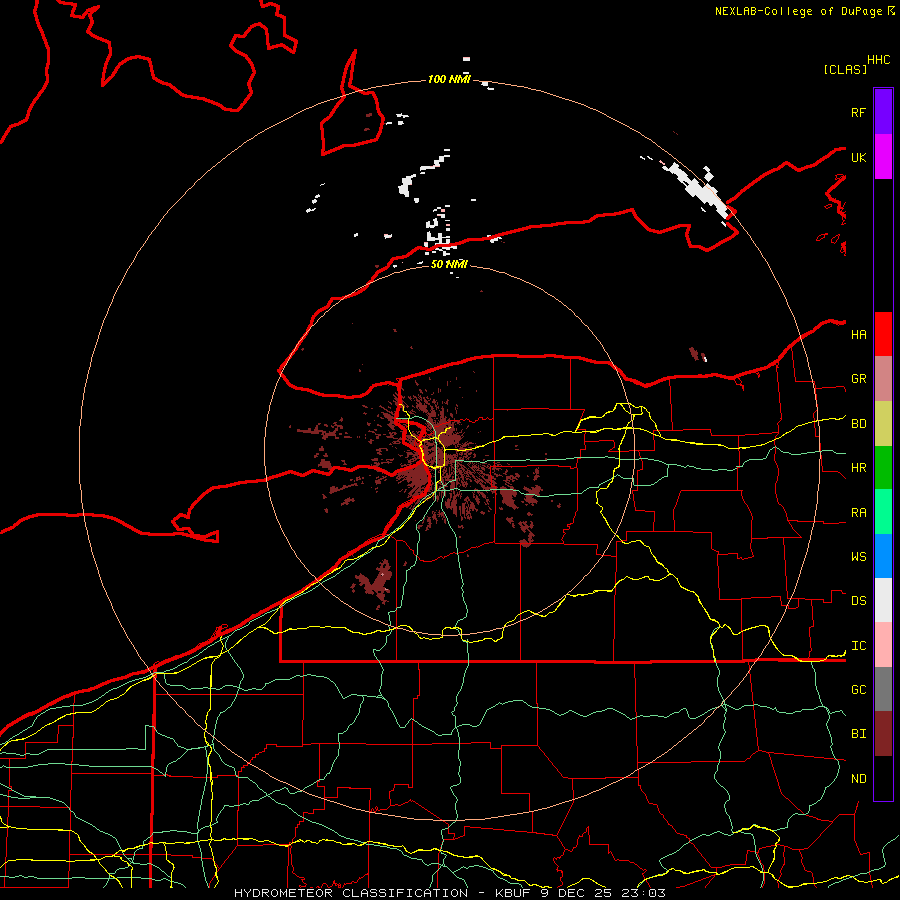Click the 50 NMI range ring label

coord(449,264)
